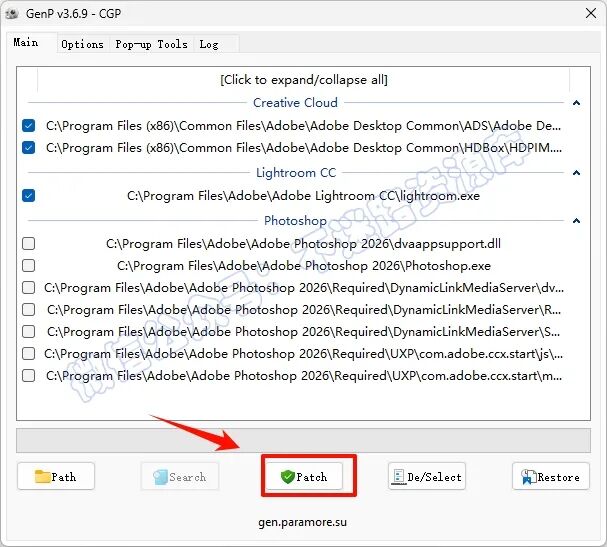Collapse the Lightroom CC group arrow
This screenshot has height=547, width=607.
click(x=576, y=173)
